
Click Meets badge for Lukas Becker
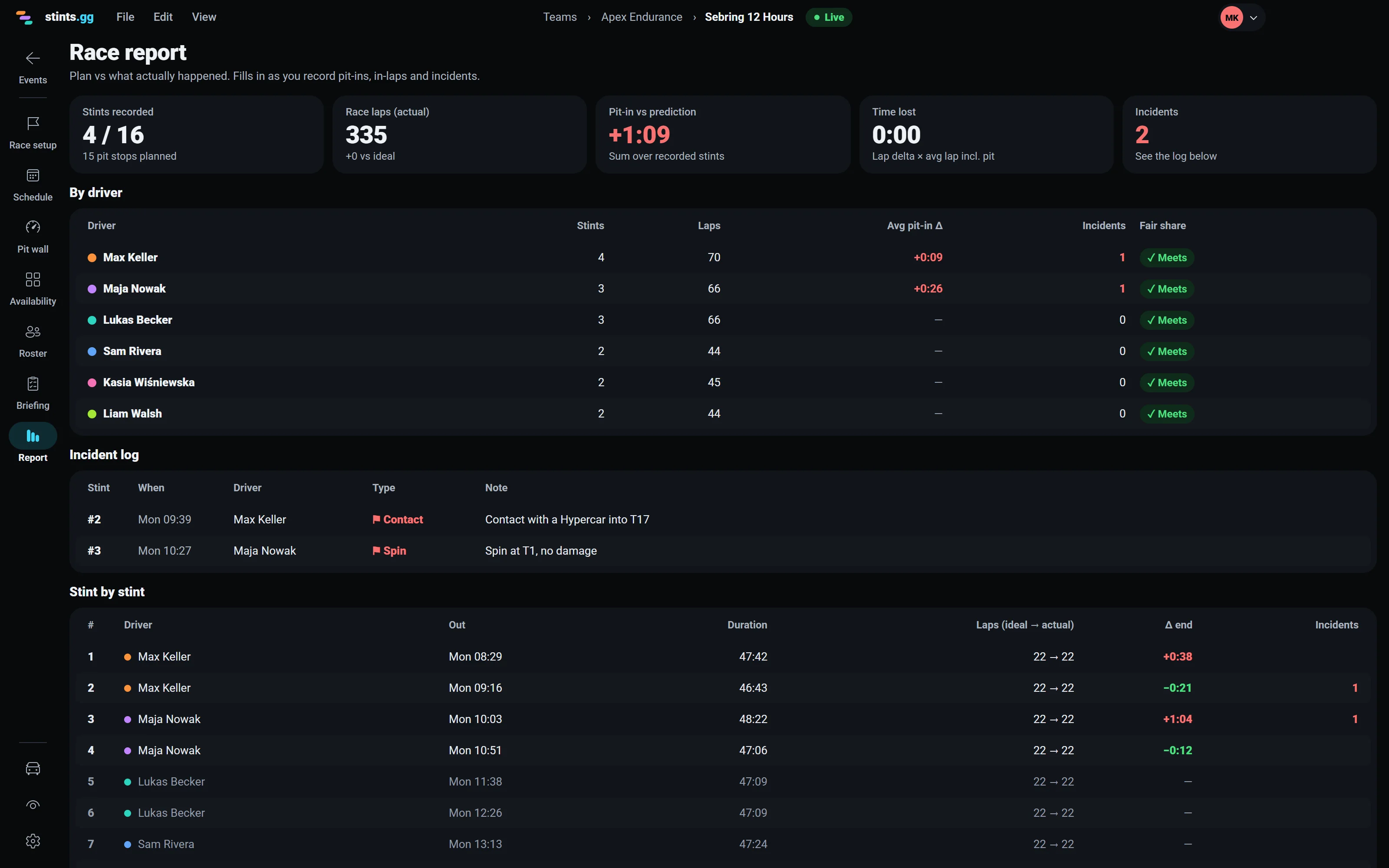click(1167, 320)
